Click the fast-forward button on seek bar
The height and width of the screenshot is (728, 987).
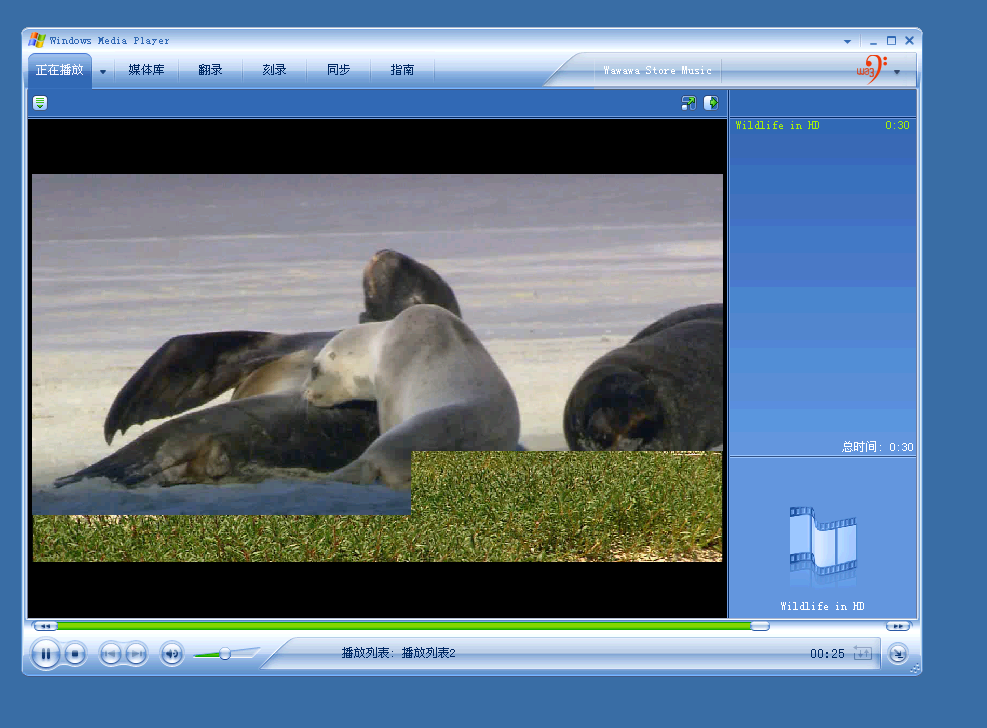tap(897, 626)
